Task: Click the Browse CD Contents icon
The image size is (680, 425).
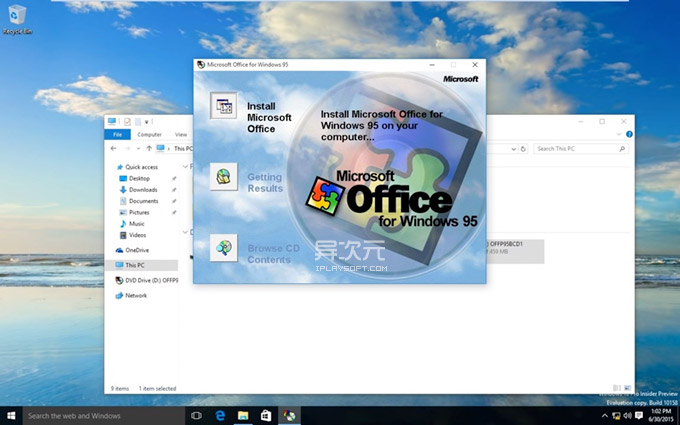Action: (x=224, y=248)
